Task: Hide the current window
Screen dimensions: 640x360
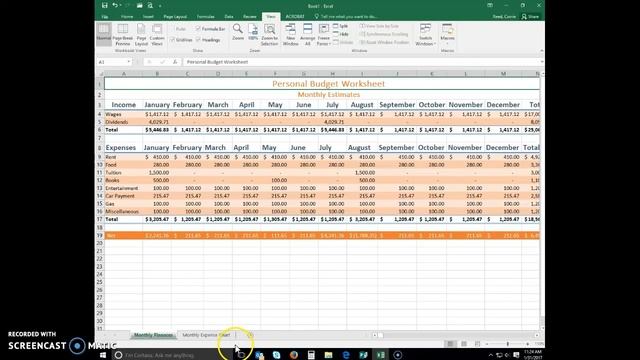Action: point(341,34)
